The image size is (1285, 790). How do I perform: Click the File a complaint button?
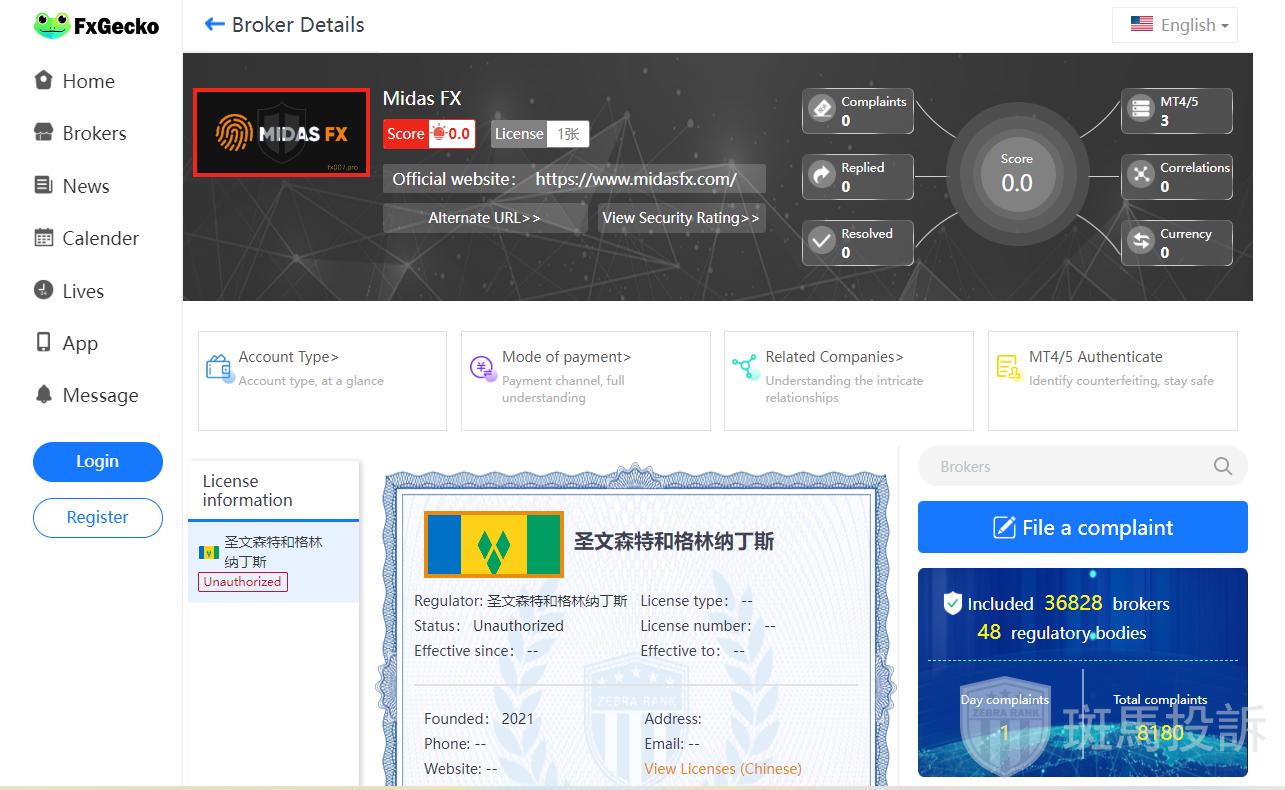[x=1082, y=527]
